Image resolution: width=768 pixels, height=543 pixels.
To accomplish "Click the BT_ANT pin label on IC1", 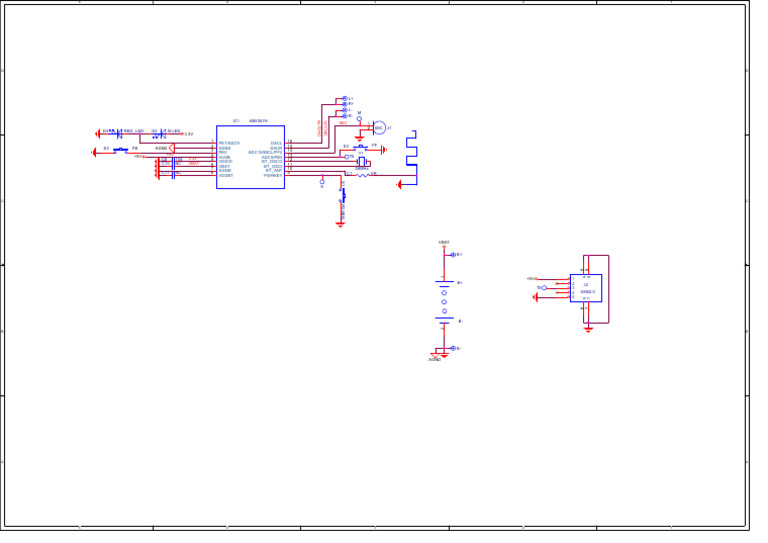I will click(274, 170).
